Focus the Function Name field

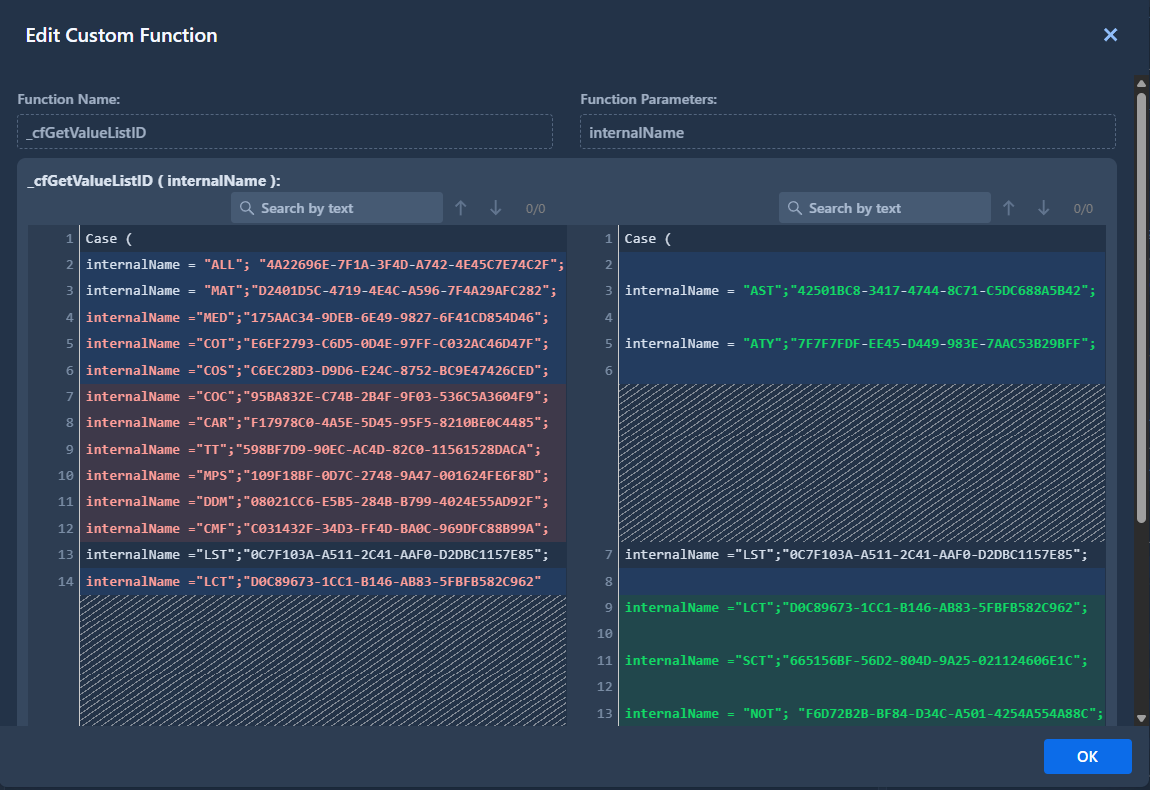pos(285,132)
